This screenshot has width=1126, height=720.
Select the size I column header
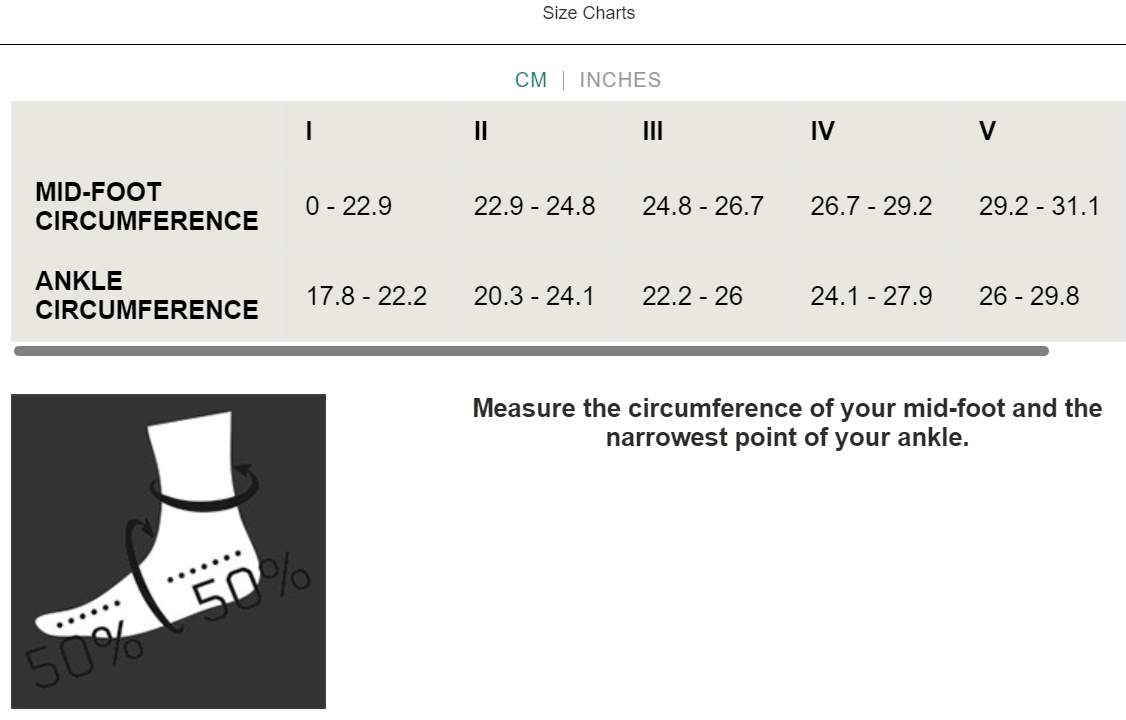coord(310,132)
